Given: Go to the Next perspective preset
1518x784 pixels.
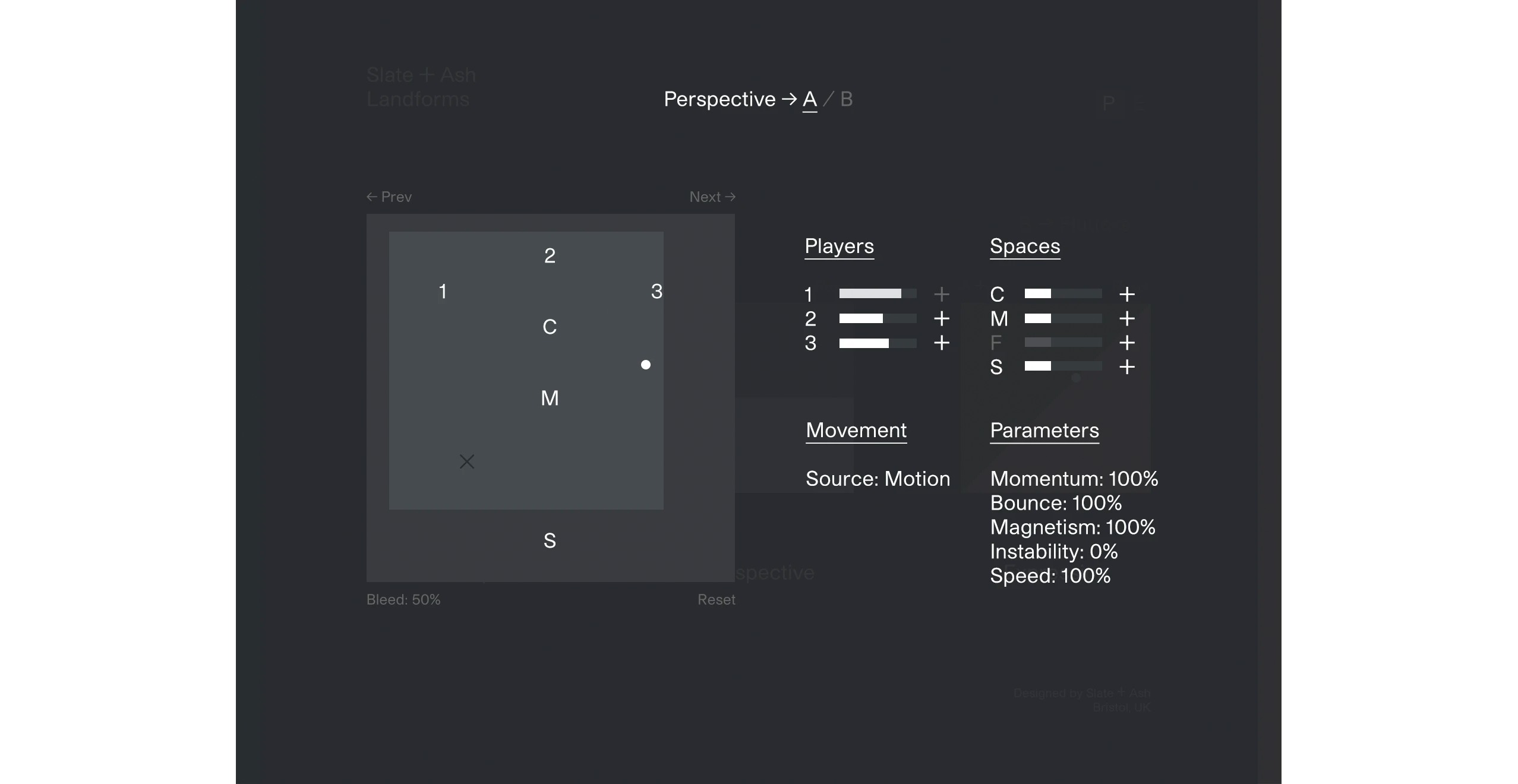Looking at the screenshot, I should tap(712, 197).
